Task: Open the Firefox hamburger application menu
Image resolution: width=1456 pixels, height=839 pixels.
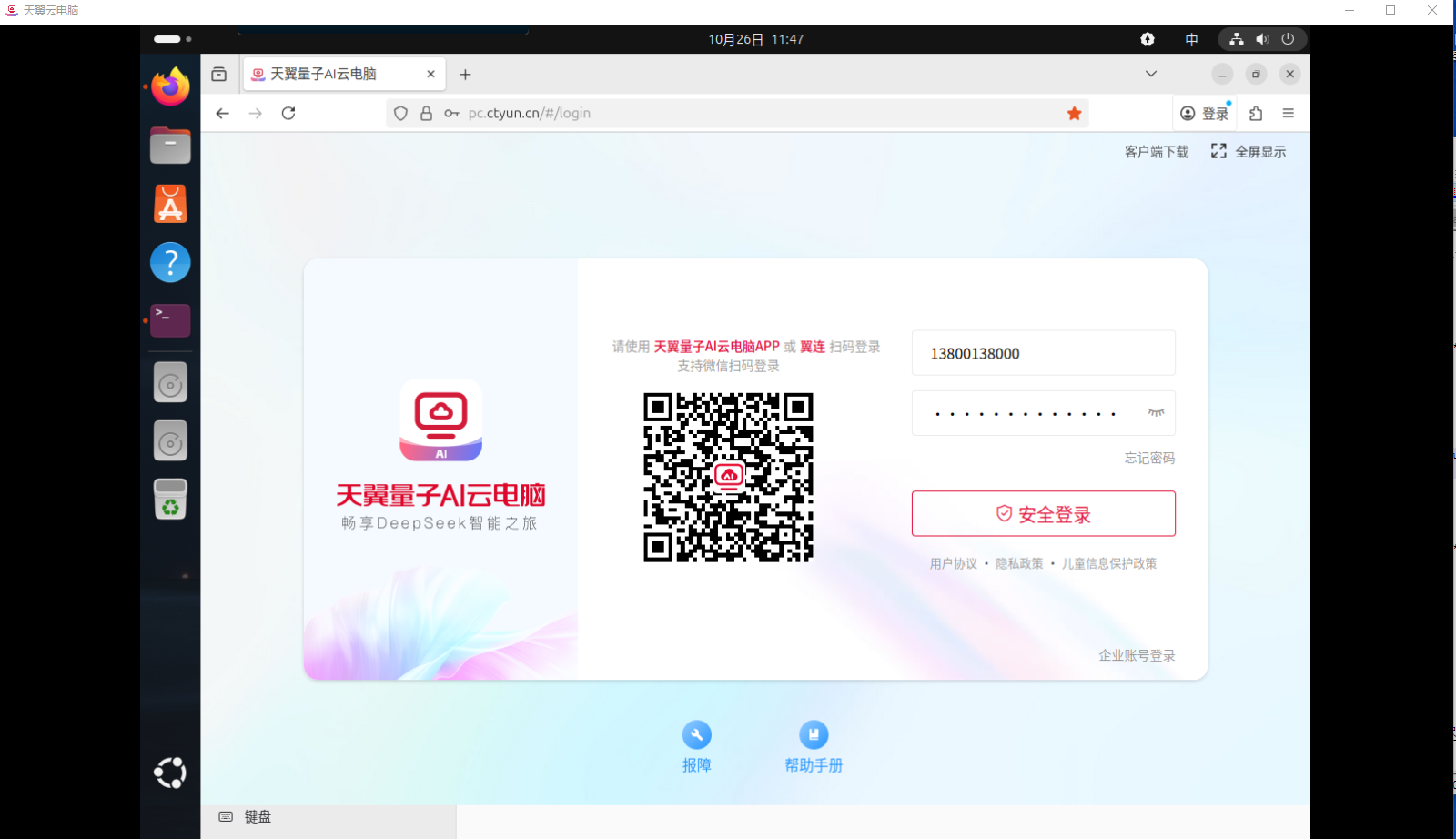Action: [1288, 114]
